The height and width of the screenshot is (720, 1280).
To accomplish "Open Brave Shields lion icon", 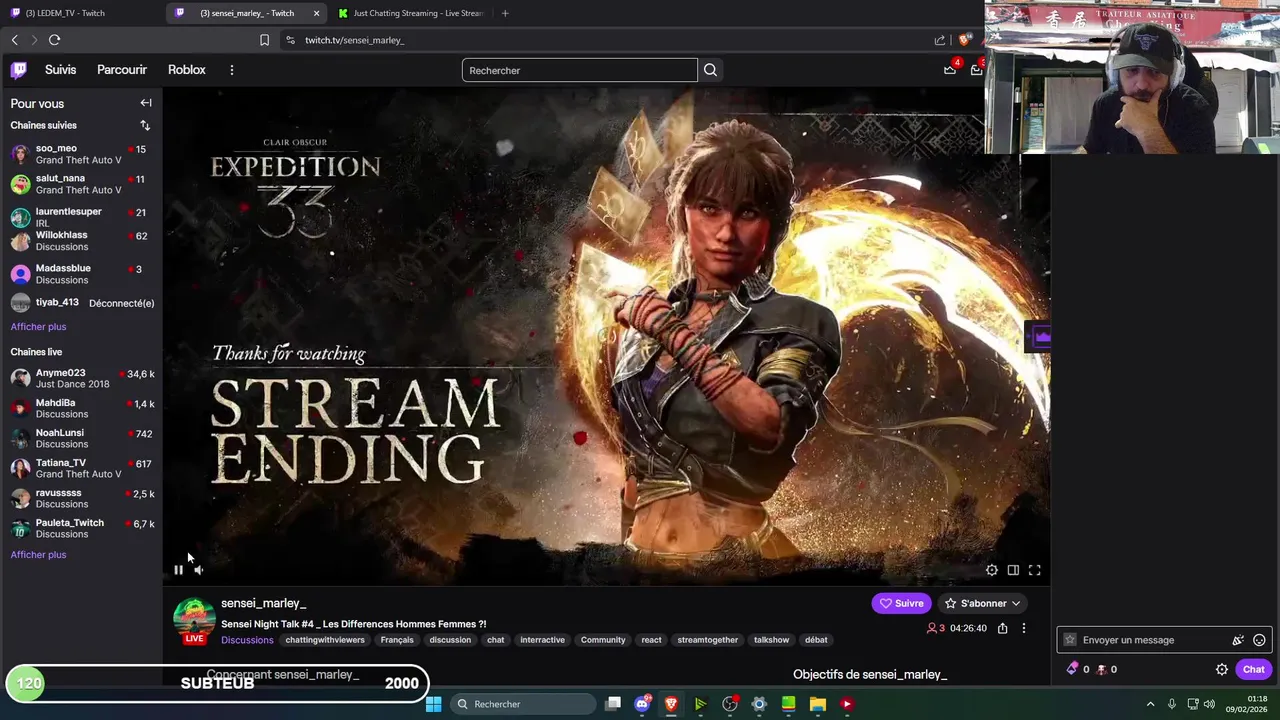I will tap(964, 40).
